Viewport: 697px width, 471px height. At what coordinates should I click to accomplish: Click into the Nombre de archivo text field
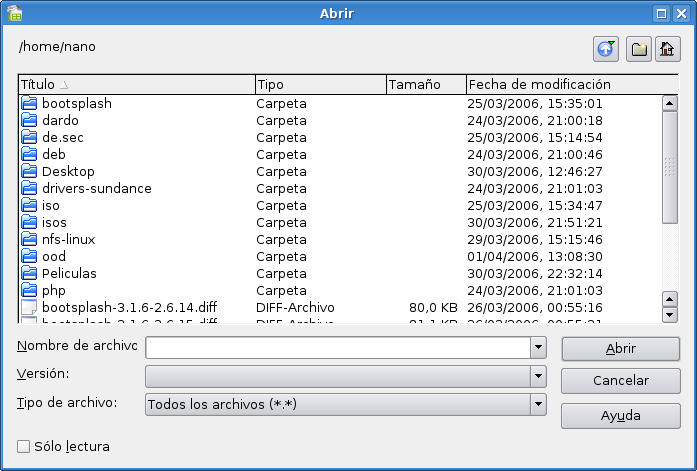click(x=338, y=347)
